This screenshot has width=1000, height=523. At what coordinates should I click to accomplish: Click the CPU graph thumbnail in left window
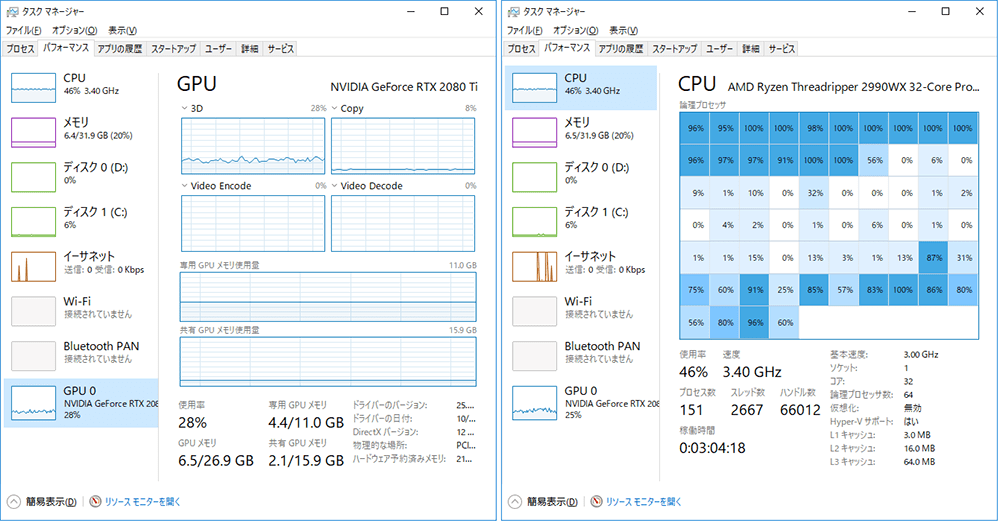click(x=33, y=87)
